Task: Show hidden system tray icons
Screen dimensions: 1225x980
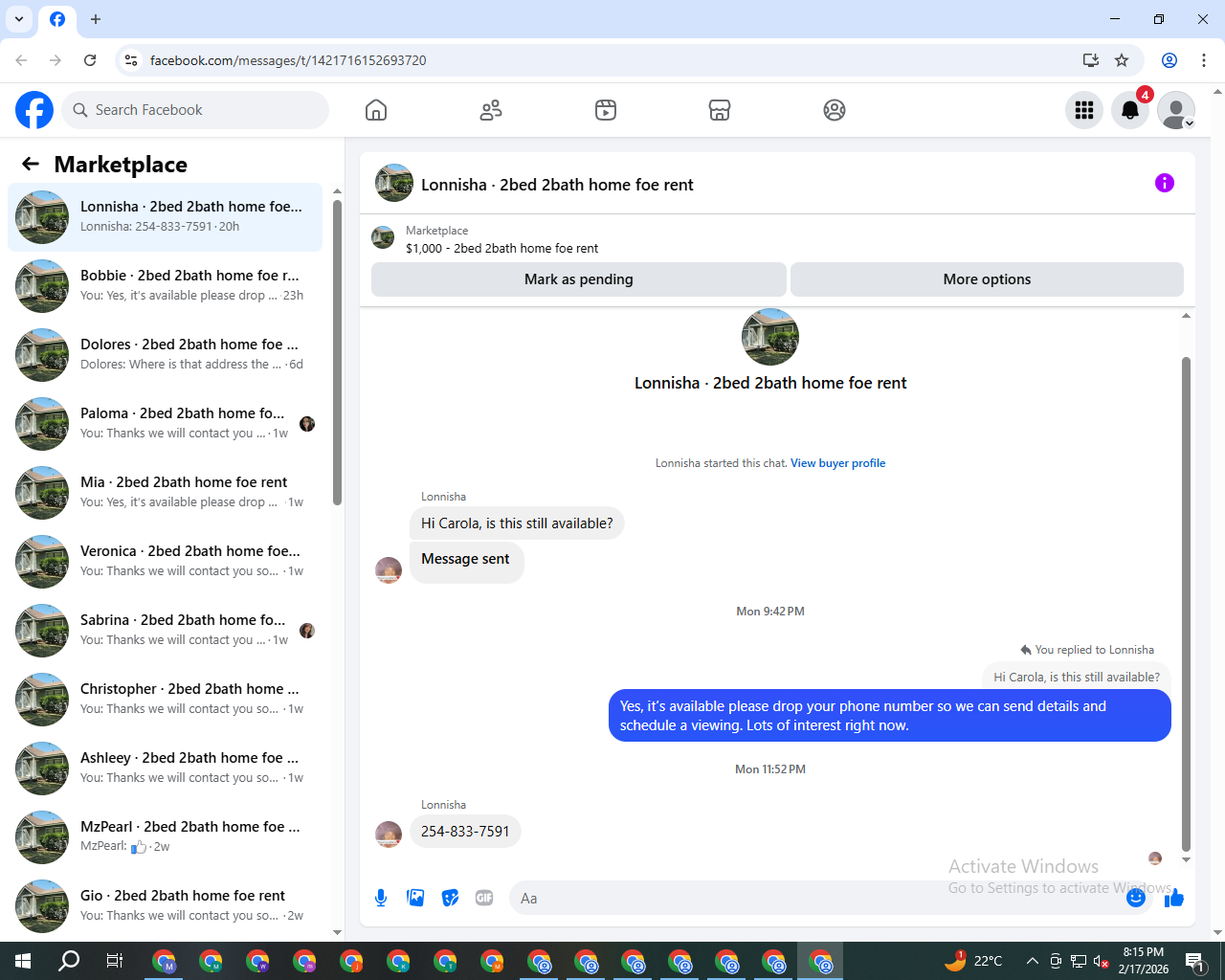Action: click(x=1032, y=961)
